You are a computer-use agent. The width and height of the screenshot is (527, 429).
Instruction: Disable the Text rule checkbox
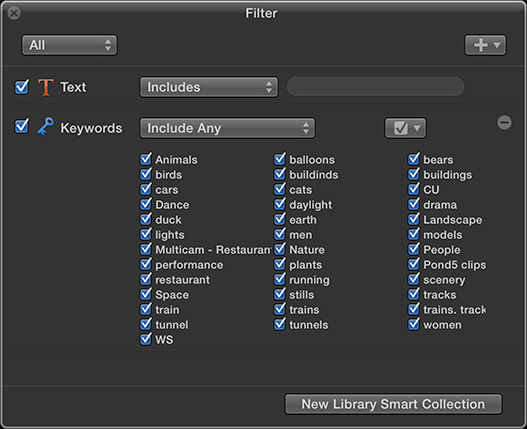pyautogui.click(x=22, y=87)
